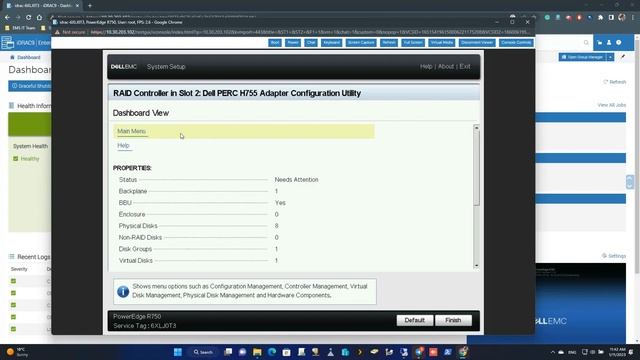Open the Console Controls button
Screen dimensions: 640x360
pyautogui.click(x=516, y=42)
